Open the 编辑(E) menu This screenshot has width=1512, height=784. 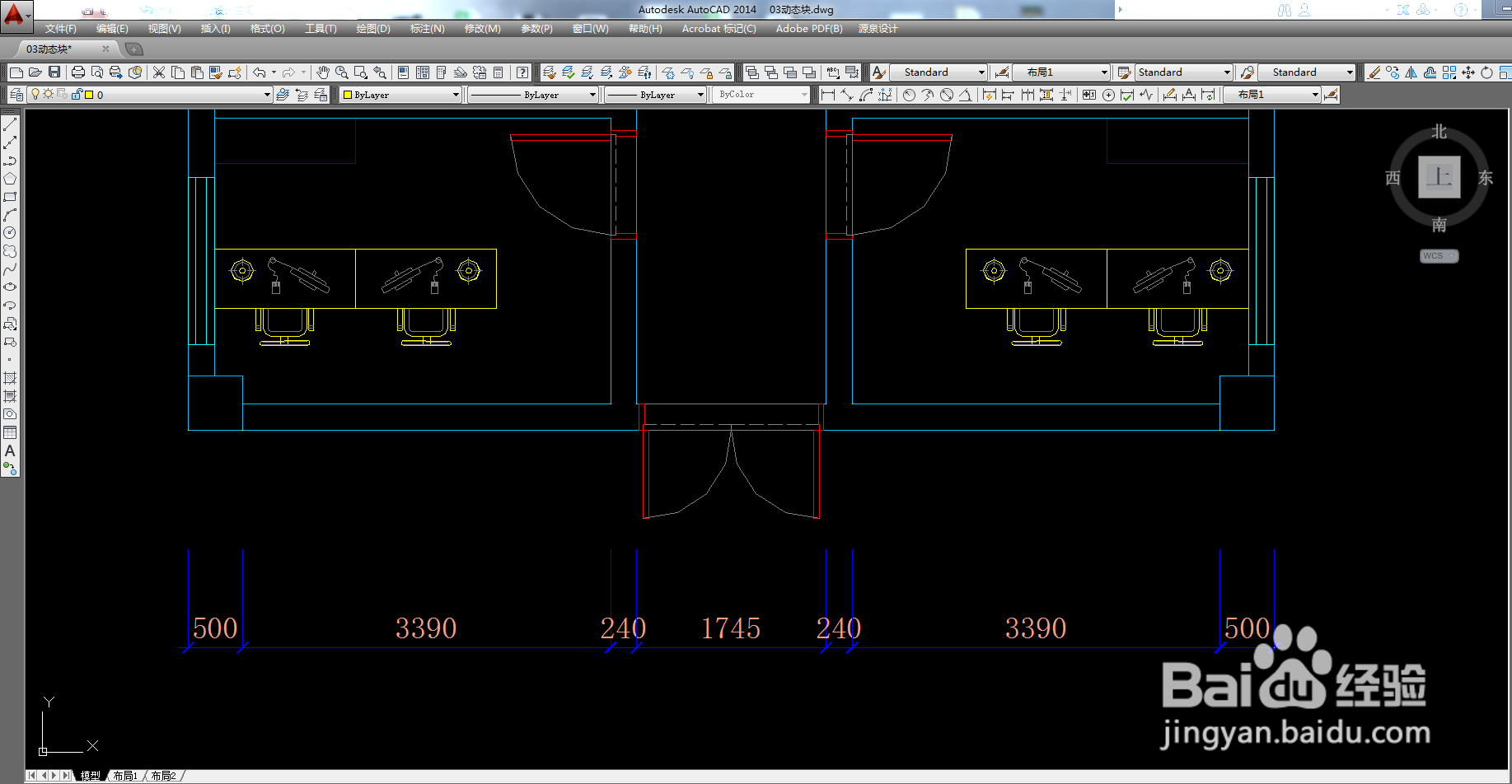click(x=112, y=29)
